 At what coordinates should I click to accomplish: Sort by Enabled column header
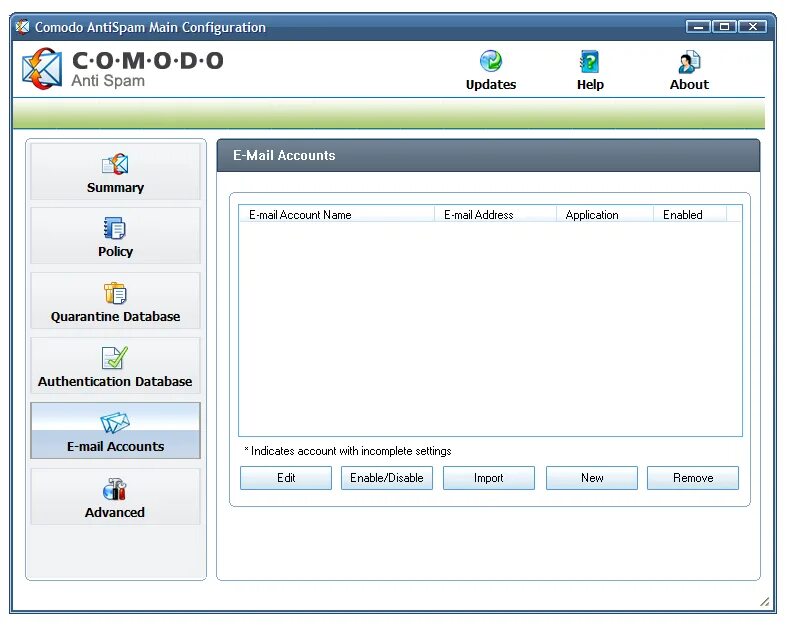tap(690, 214)
